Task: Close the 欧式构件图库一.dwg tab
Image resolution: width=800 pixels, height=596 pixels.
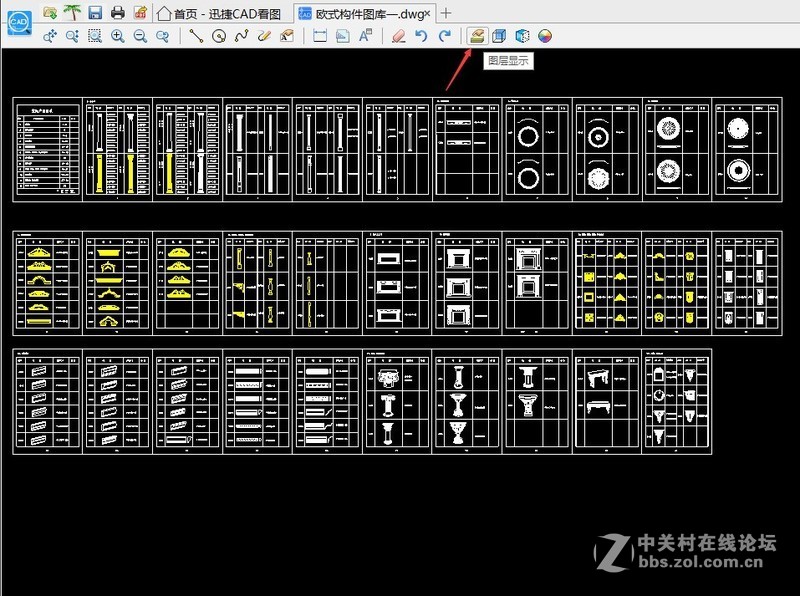Action: point(428,13)
